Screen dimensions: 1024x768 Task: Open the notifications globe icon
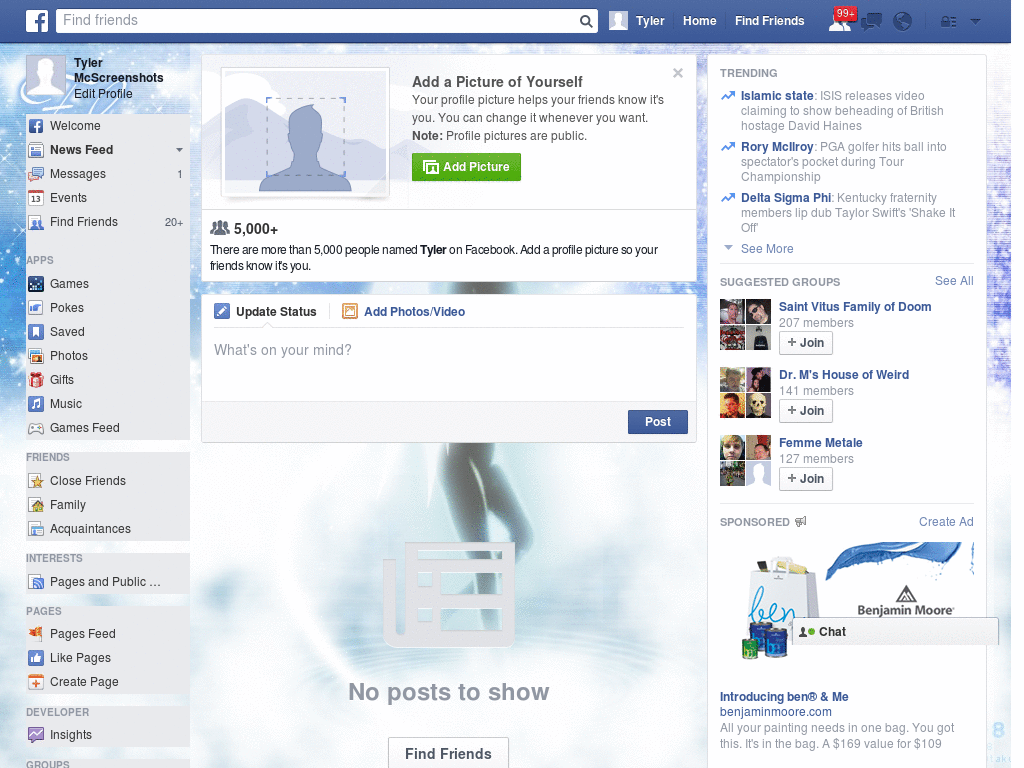coord(903,22)
